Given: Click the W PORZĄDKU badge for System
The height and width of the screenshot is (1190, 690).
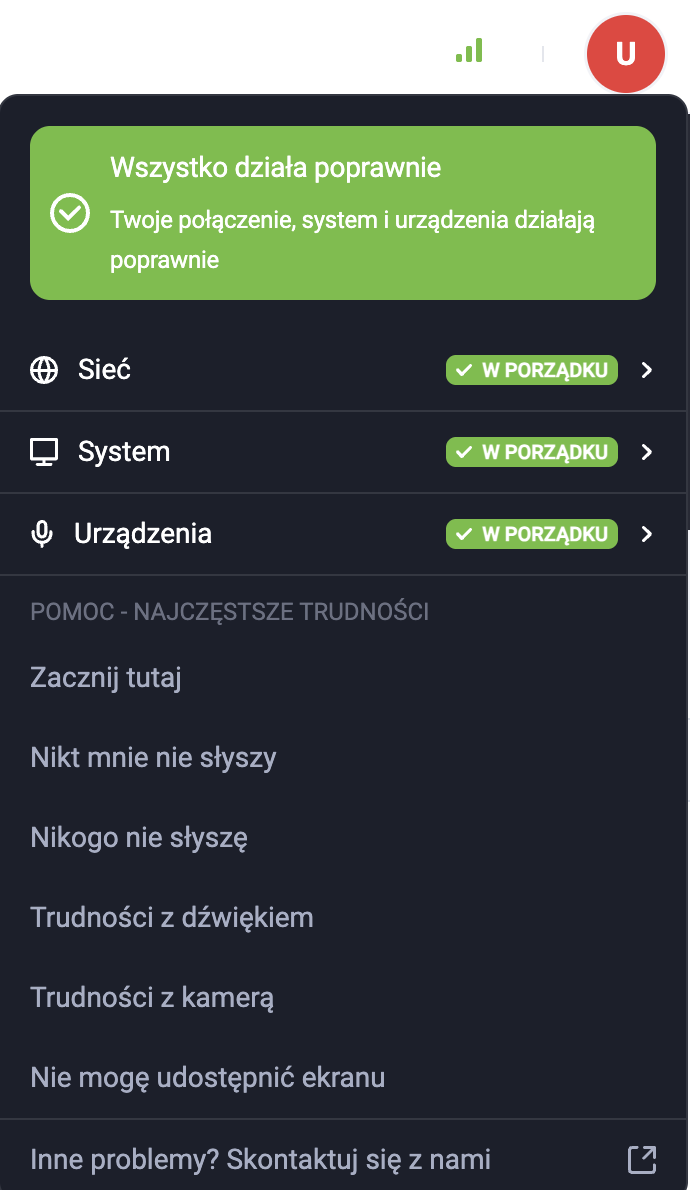Looking at the screenshot, I should [x=532, y=452].
